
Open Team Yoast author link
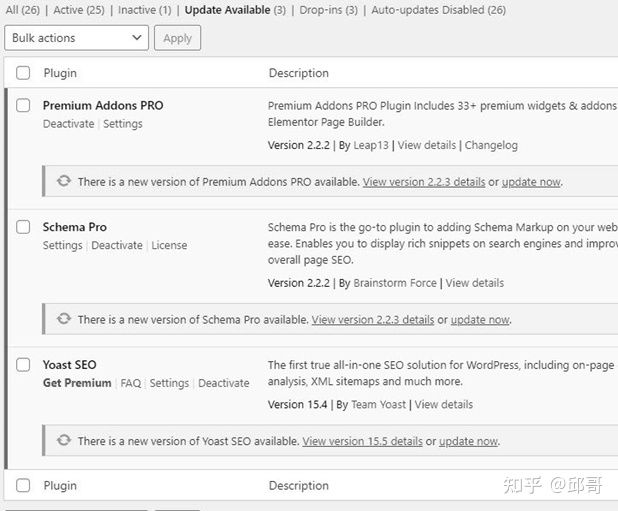coord(378,404)
